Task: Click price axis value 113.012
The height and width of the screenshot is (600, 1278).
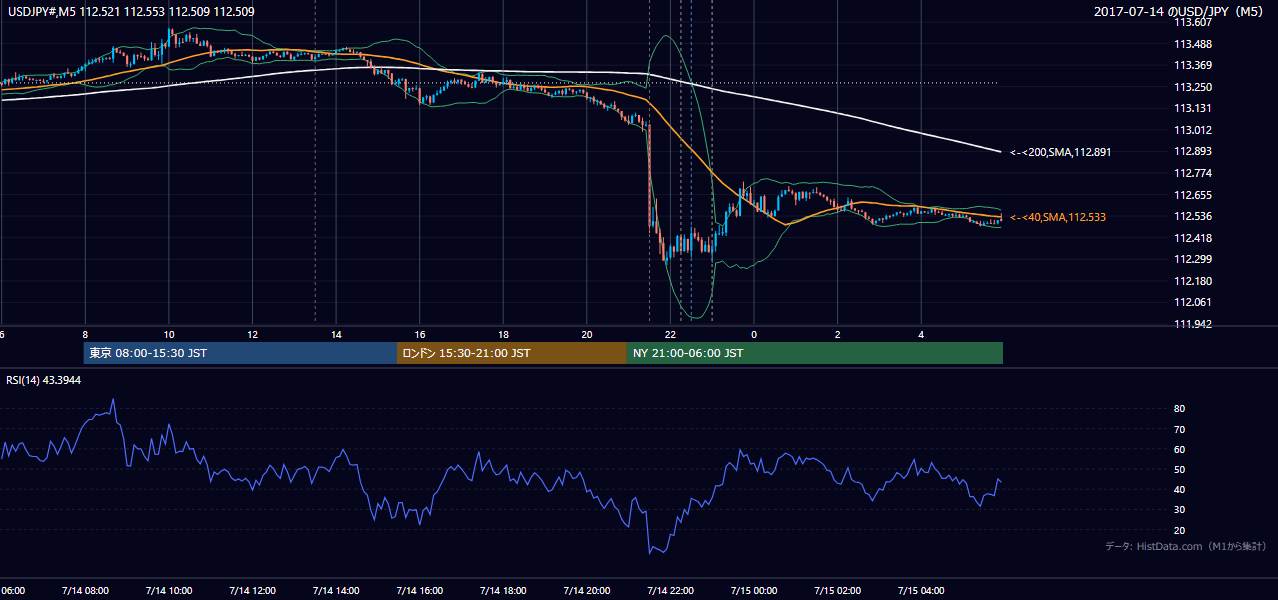Action: [x=1193, y=130]
